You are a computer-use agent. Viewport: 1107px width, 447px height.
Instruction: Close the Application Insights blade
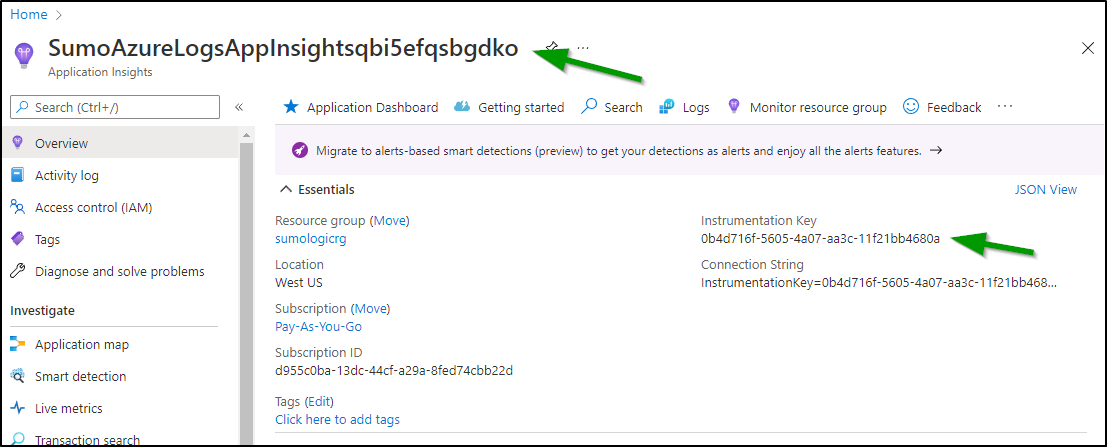coord(1088,48)
